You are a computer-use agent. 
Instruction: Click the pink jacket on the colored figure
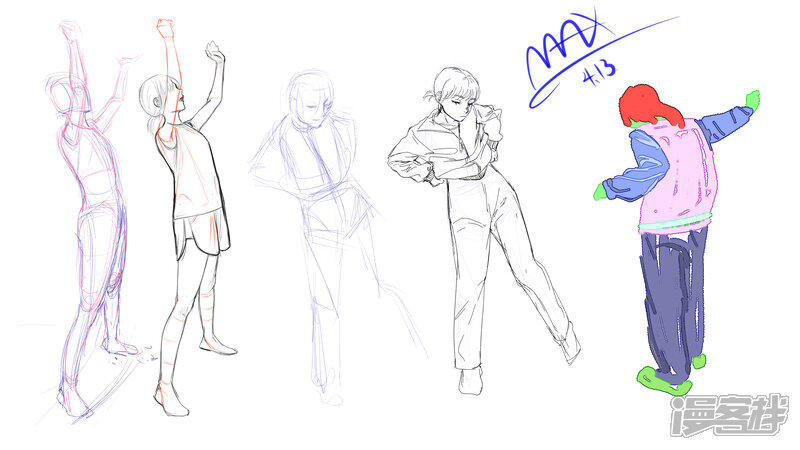click(677, 180)
